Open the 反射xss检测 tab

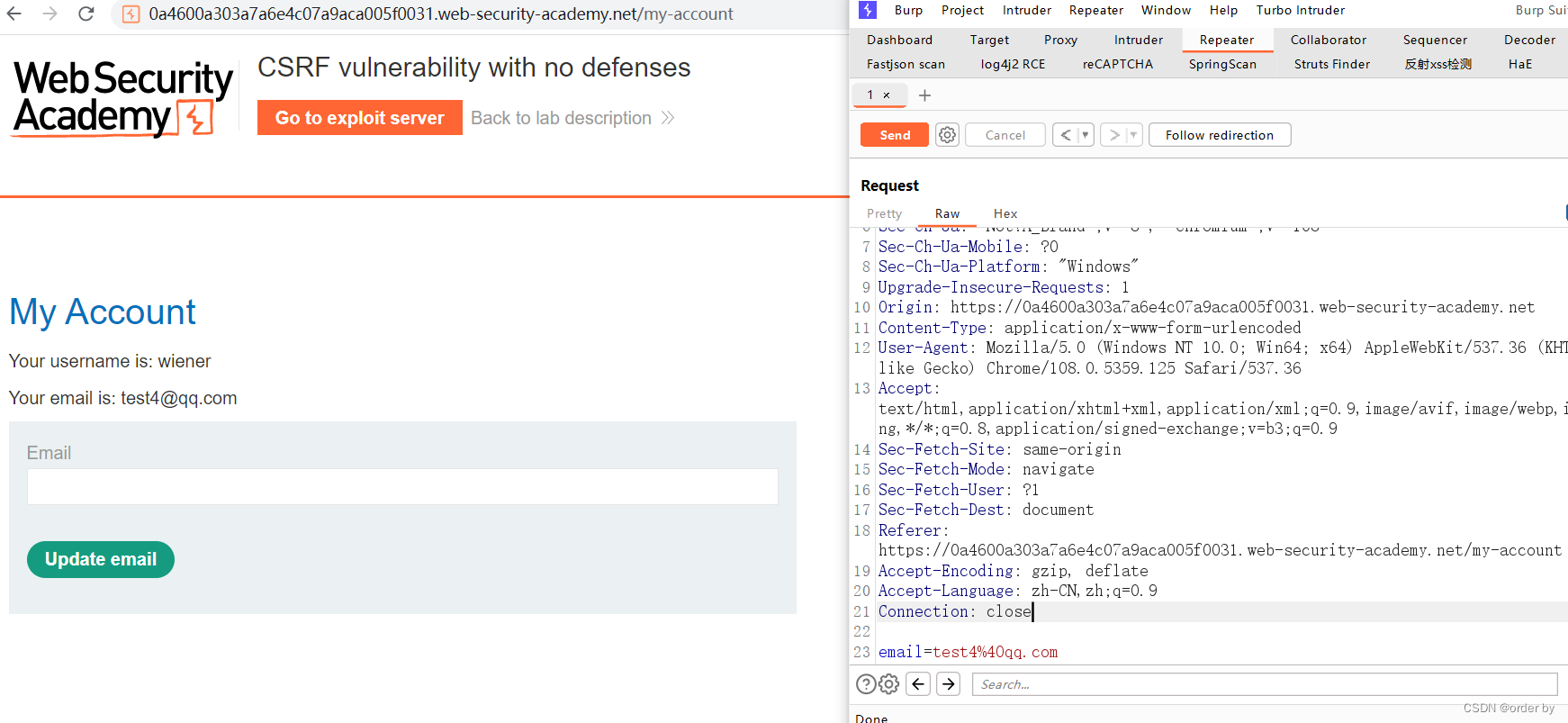tap(1437, 64)
